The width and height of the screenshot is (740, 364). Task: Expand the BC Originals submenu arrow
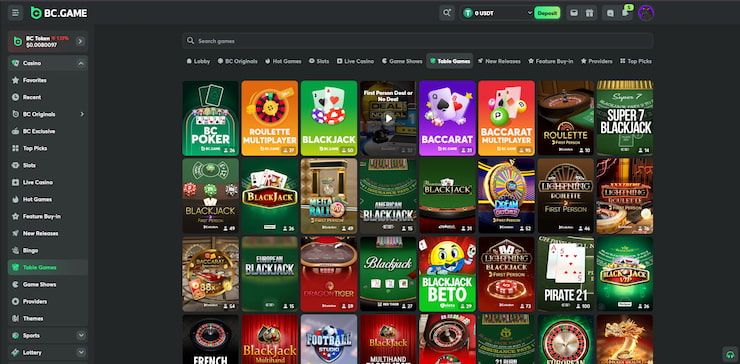pos(82,114)
